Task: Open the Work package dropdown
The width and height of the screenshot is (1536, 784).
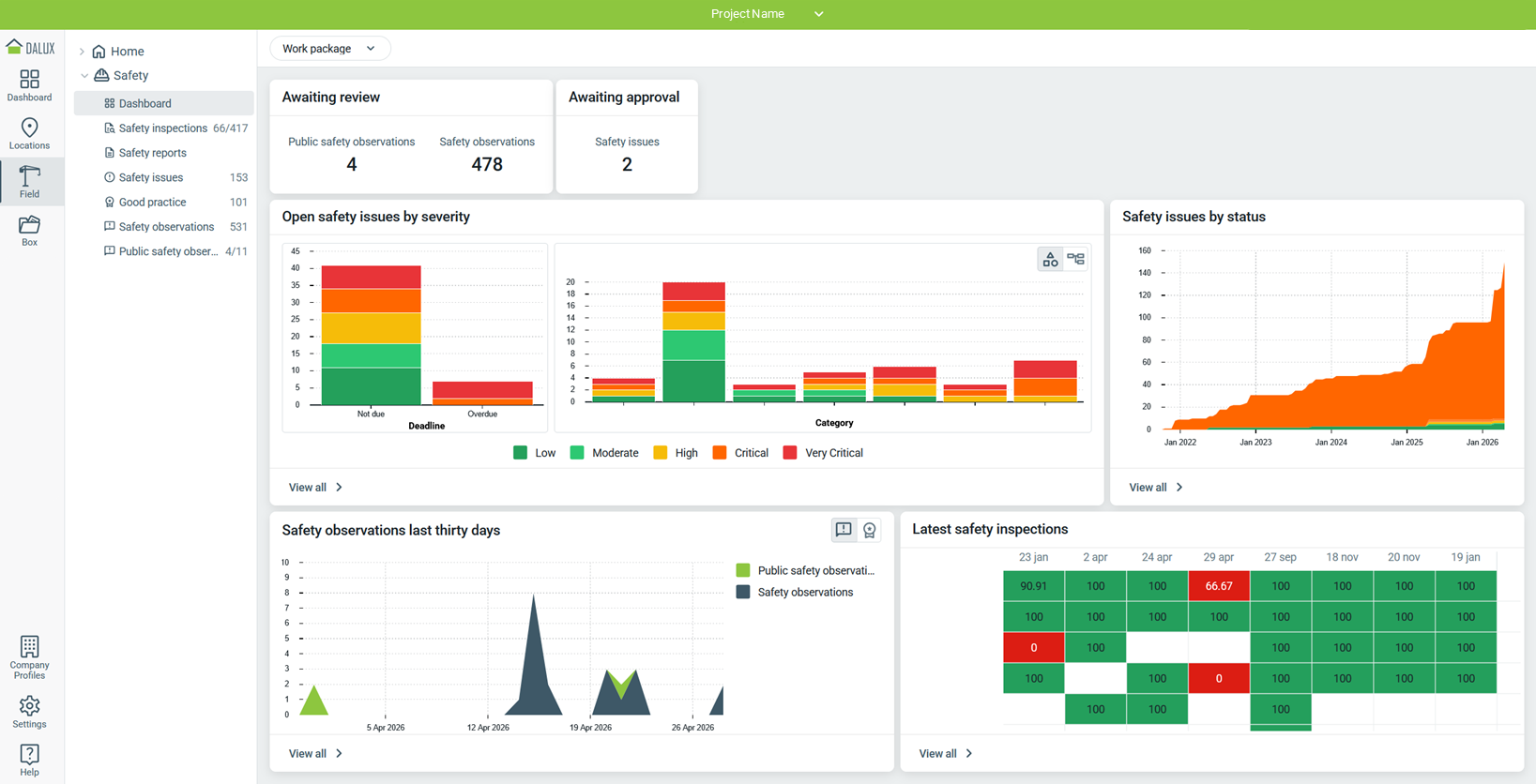Action: point(329,49)
